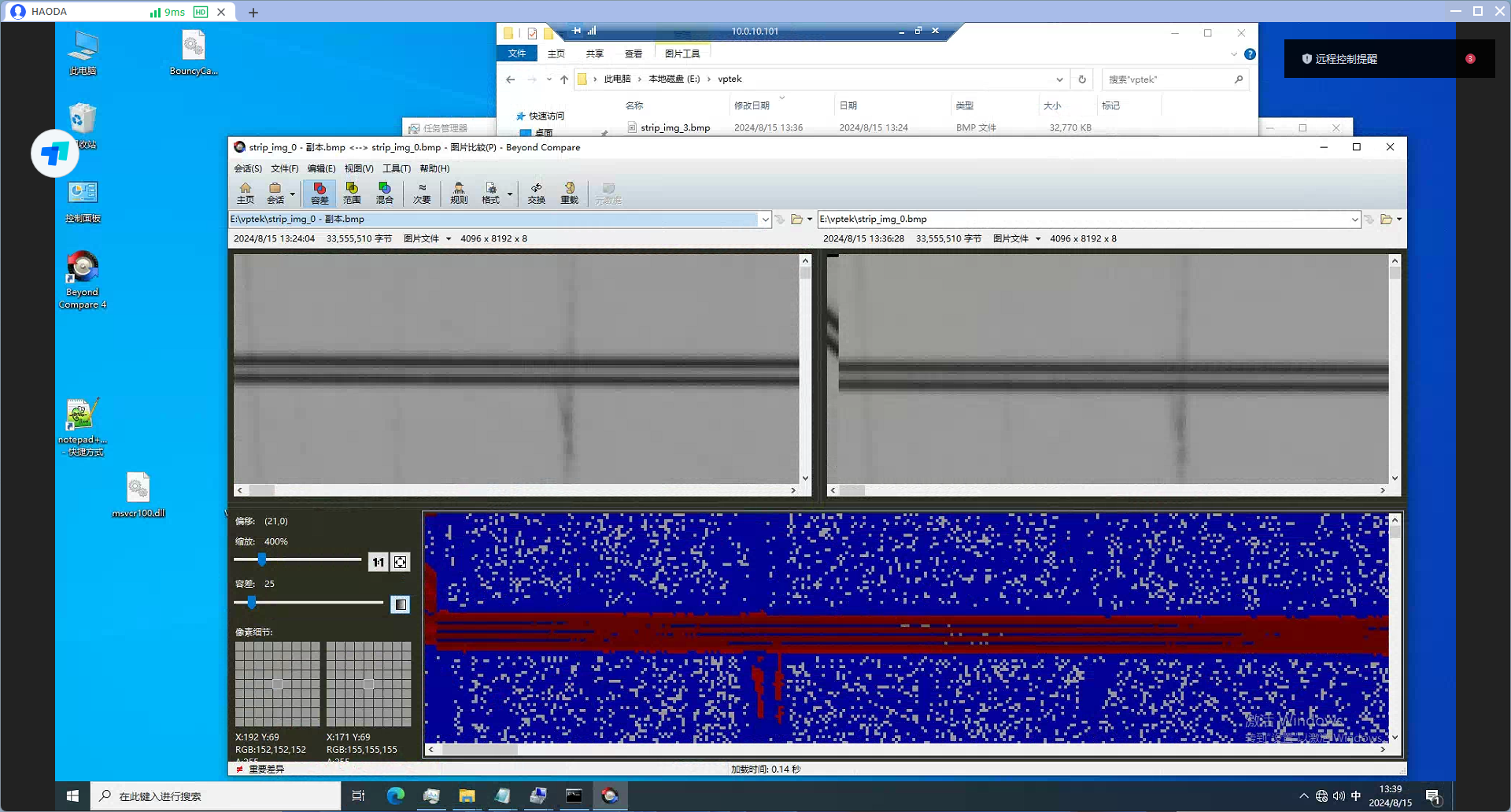This screenshot has height=812, width=1511.
Task: Open 规则 (Rules) toolbar icon
Action: point(459,193)
